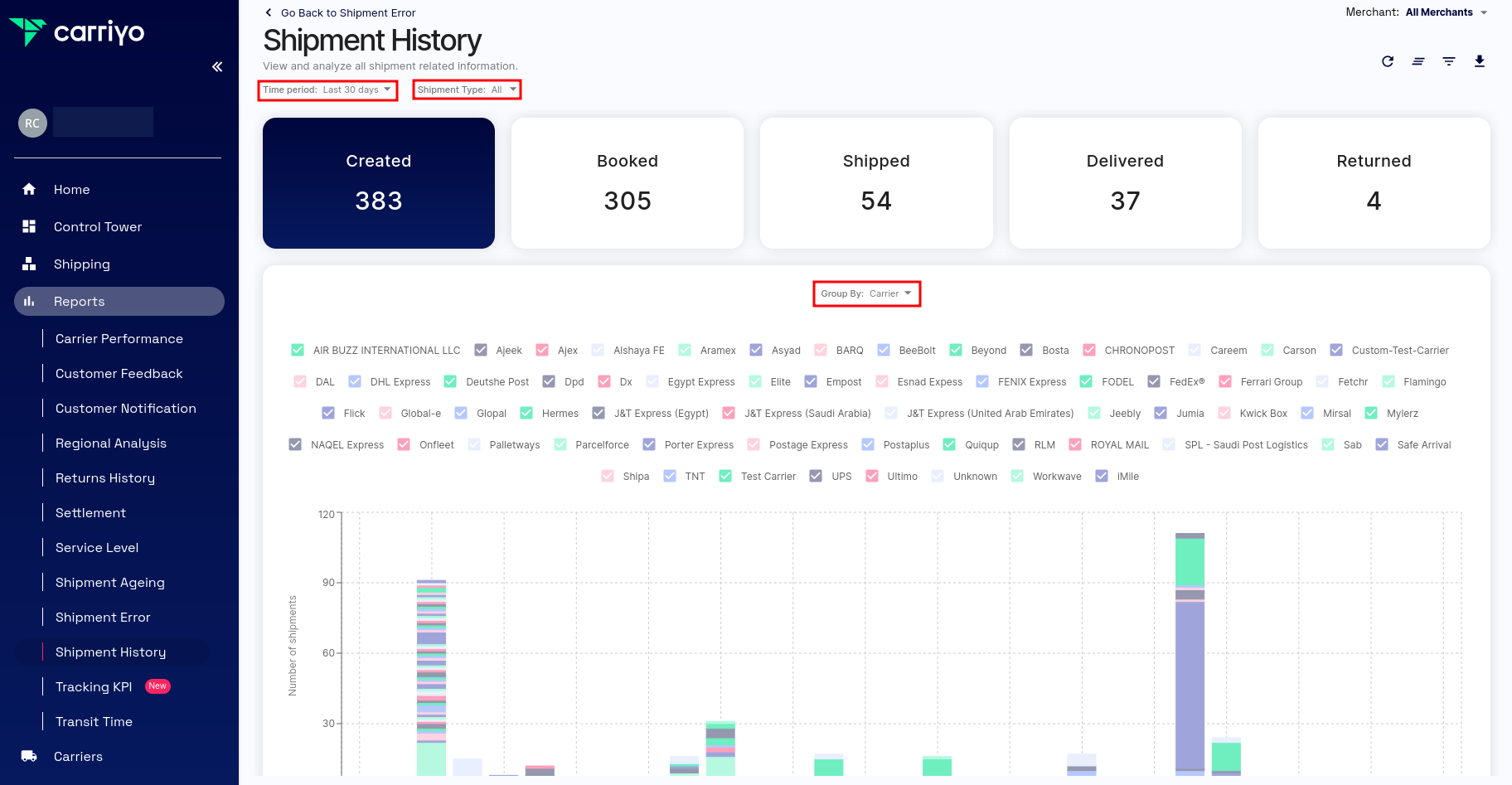The width and height of the screenshot is (1512, 785).
Task: Open the Tracking KPI report page
Action: pos(93,686)
